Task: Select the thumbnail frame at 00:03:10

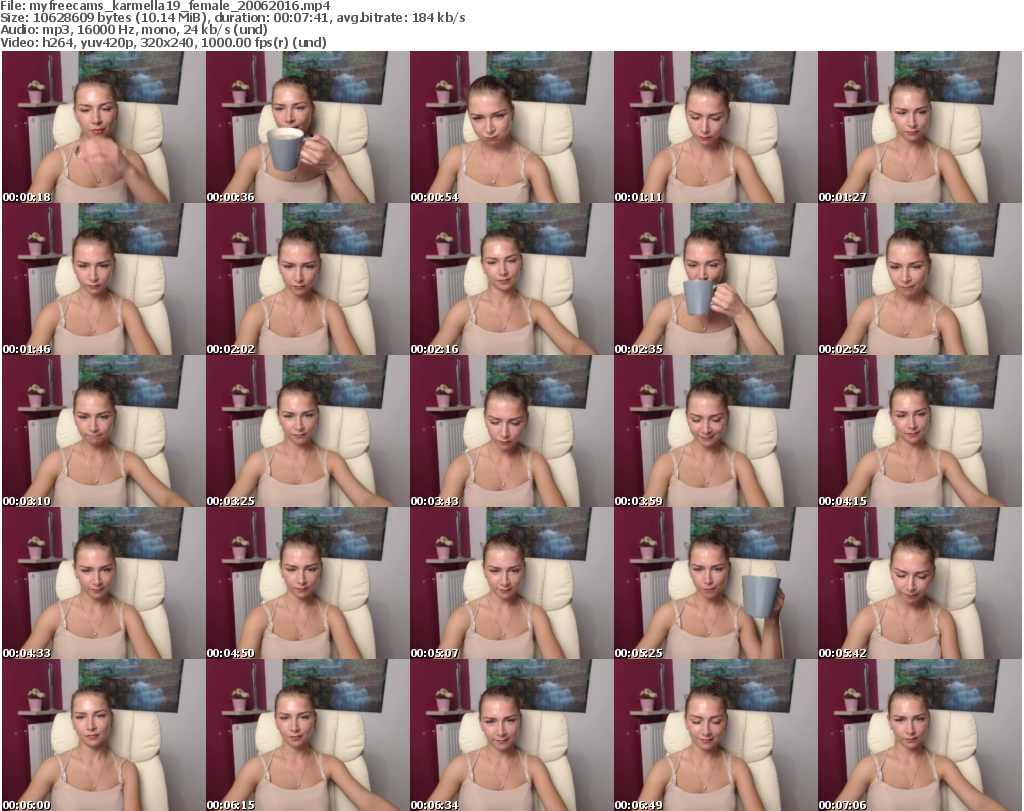Action: tap(104, 431)
